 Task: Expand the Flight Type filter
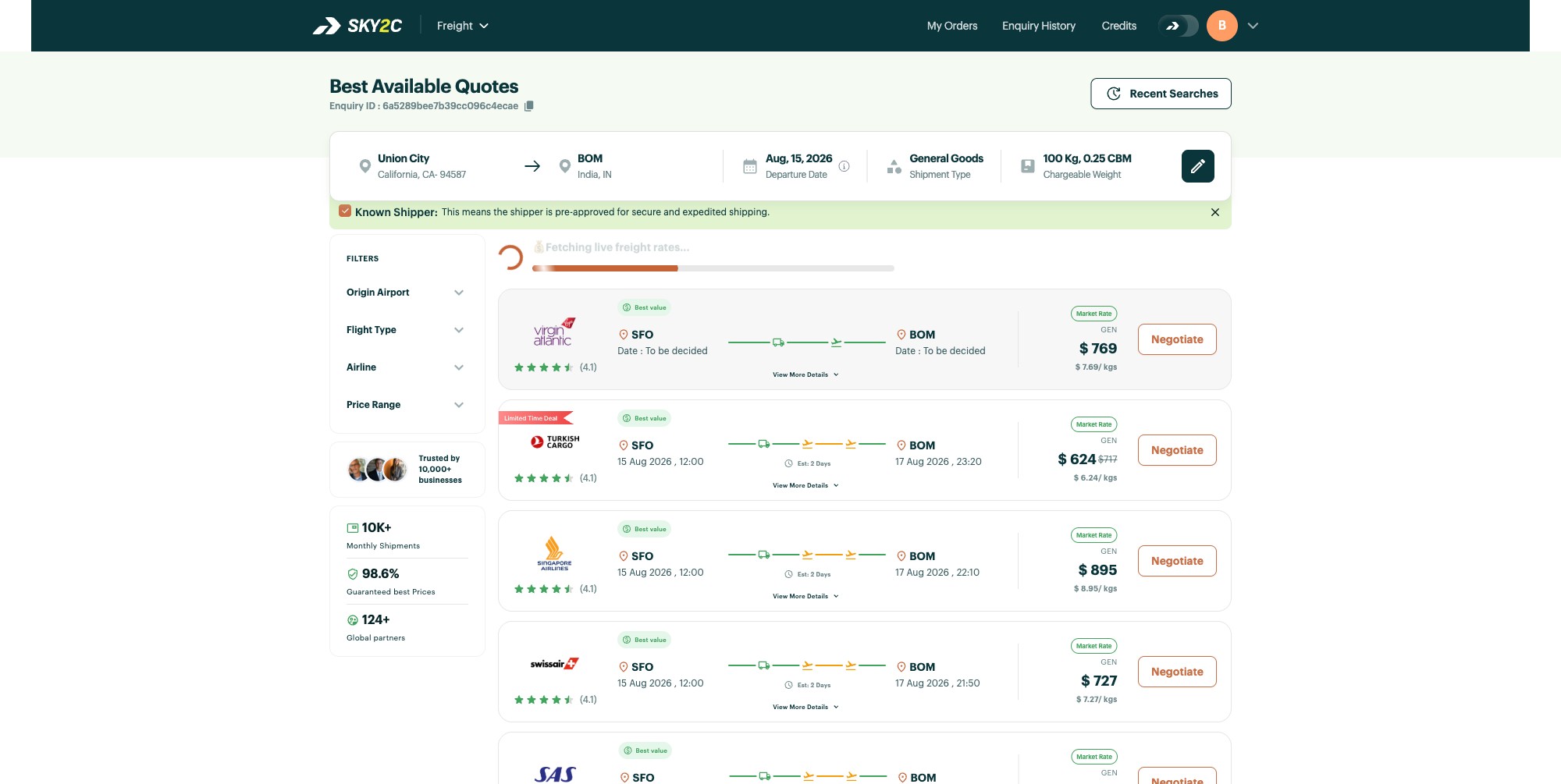point(405,330)
